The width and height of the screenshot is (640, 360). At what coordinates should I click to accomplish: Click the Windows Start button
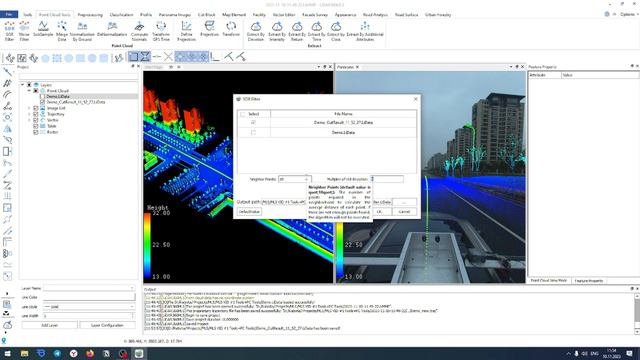(7, 353)
